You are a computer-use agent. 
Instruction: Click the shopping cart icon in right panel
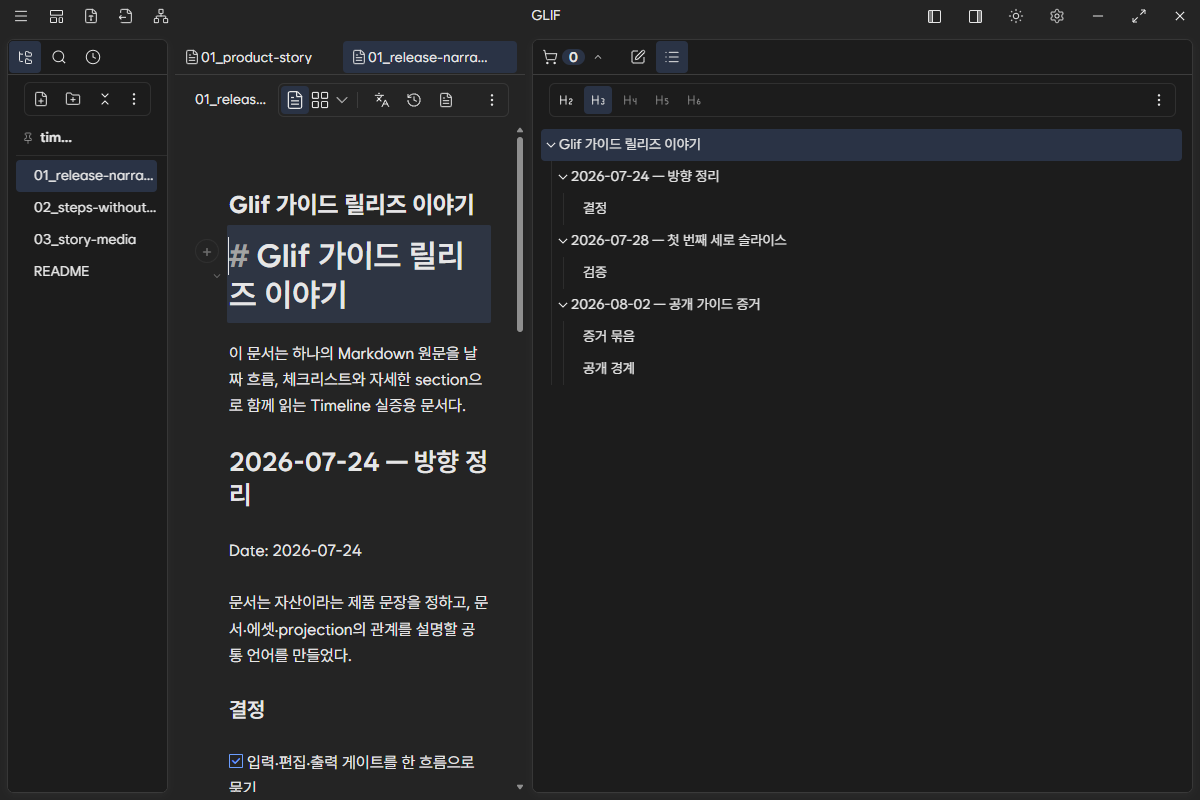(549, 57)
